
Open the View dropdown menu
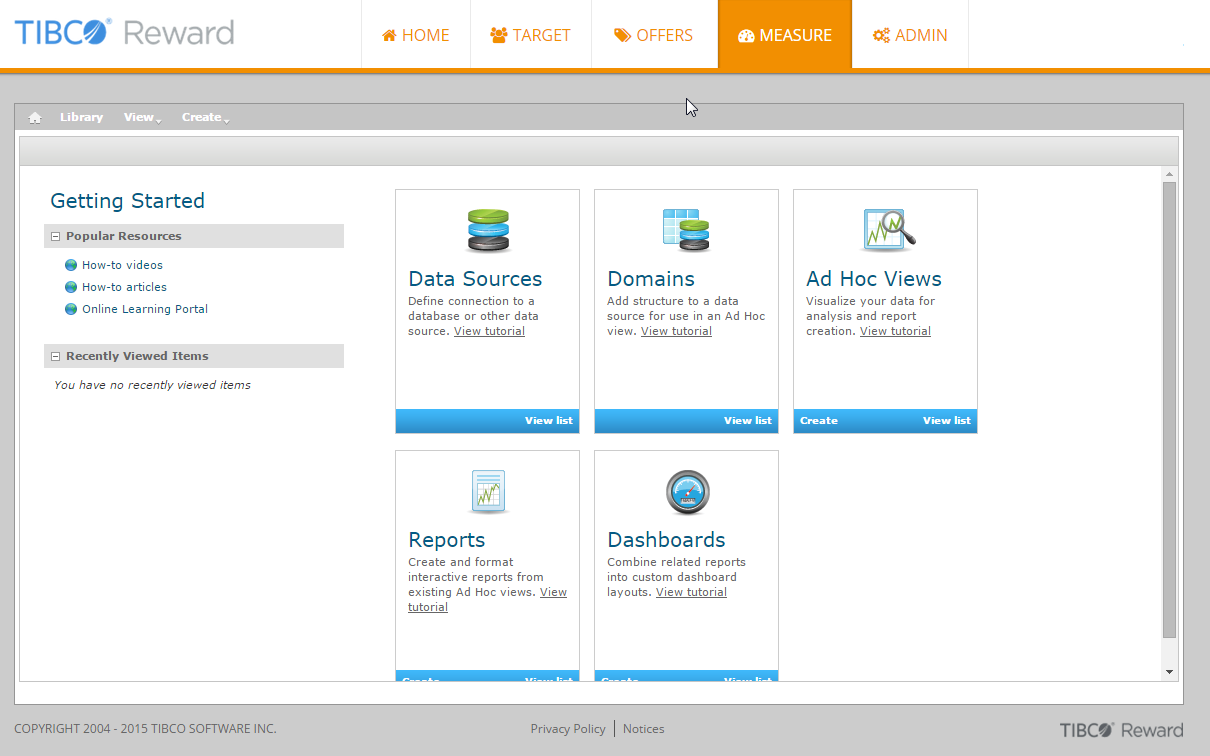[142, 118]
